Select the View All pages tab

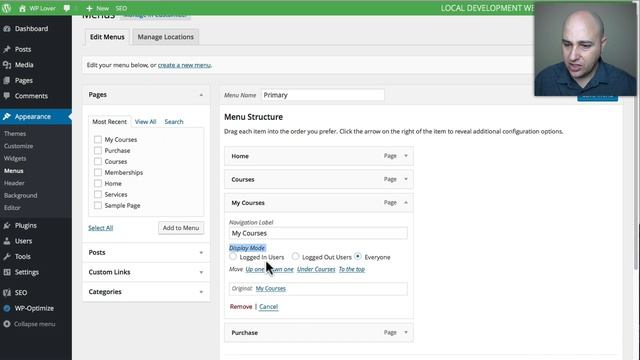pos(145,122)
